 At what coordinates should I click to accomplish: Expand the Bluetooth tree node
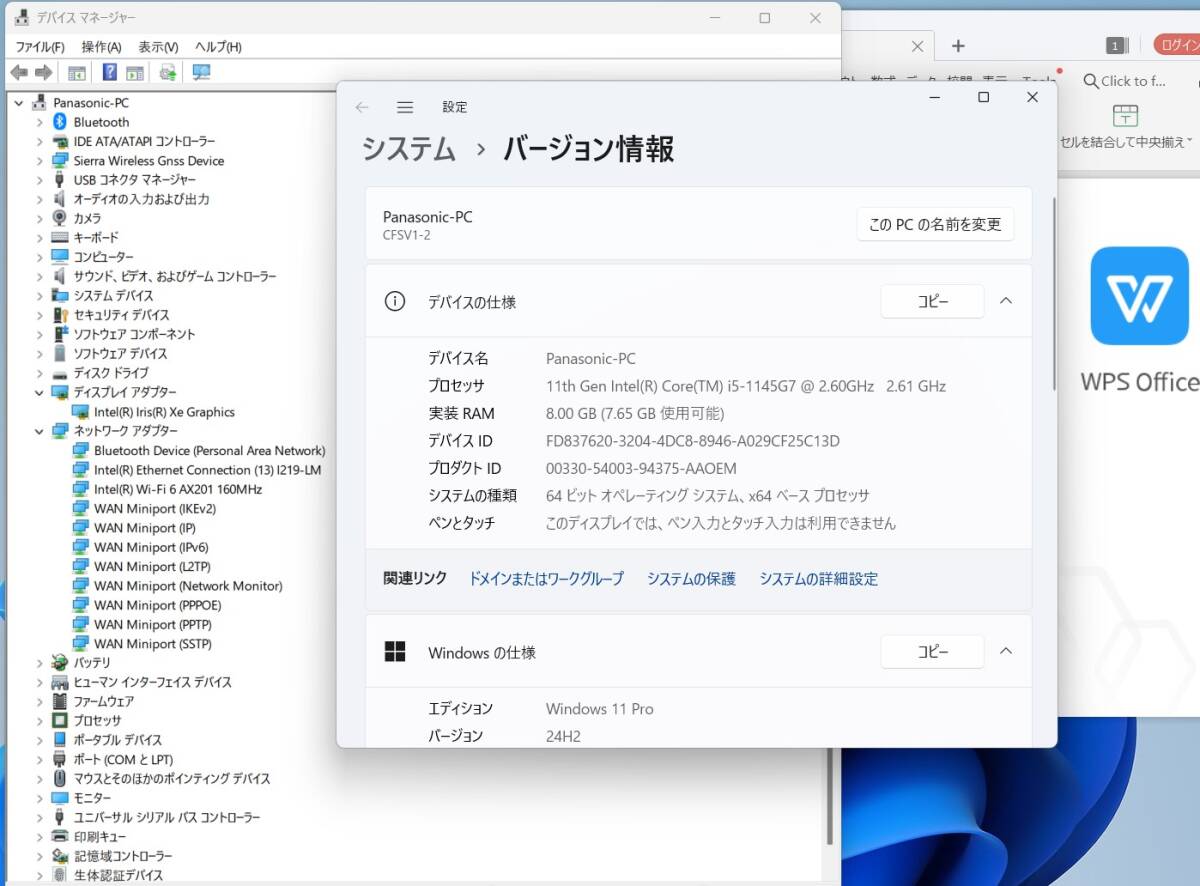coord(39,121)
